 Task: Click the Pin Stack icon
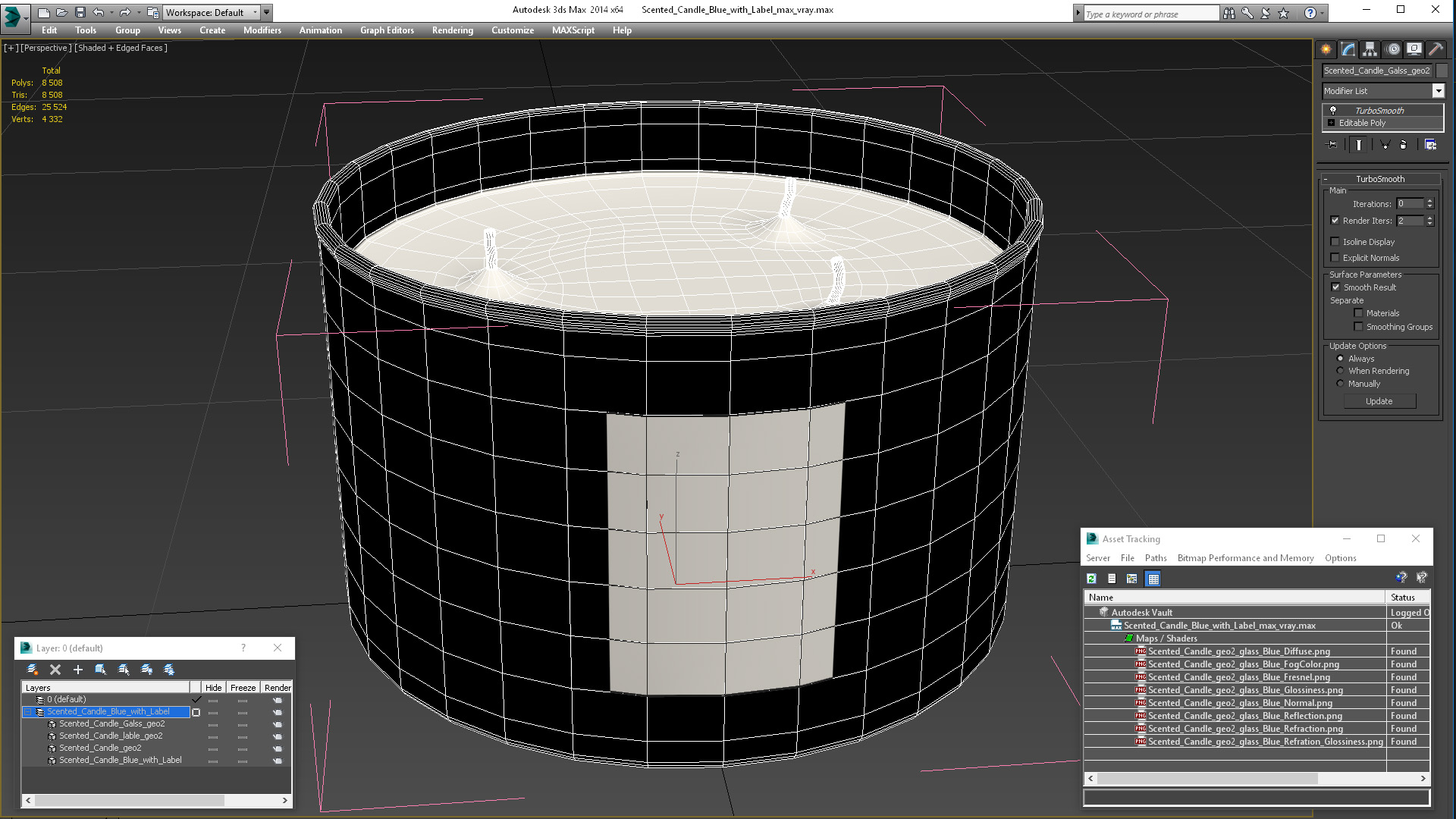pyautogui.click(x=1332, y=145)
